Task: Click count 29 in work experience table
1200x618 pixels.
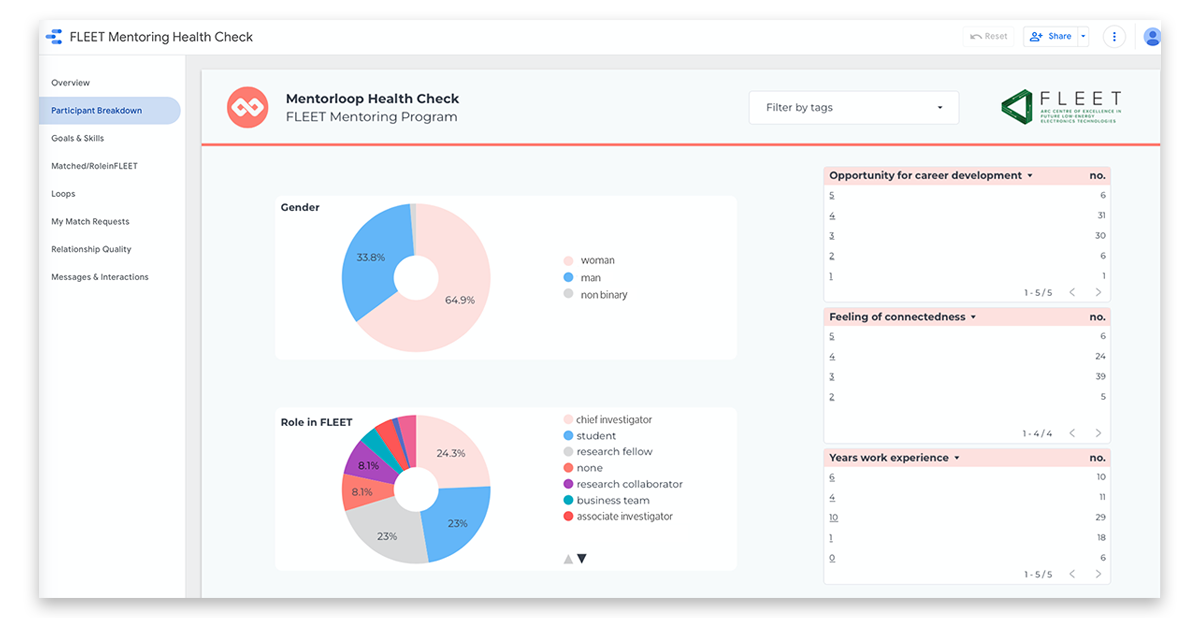Action: [x=1101, y=518]
